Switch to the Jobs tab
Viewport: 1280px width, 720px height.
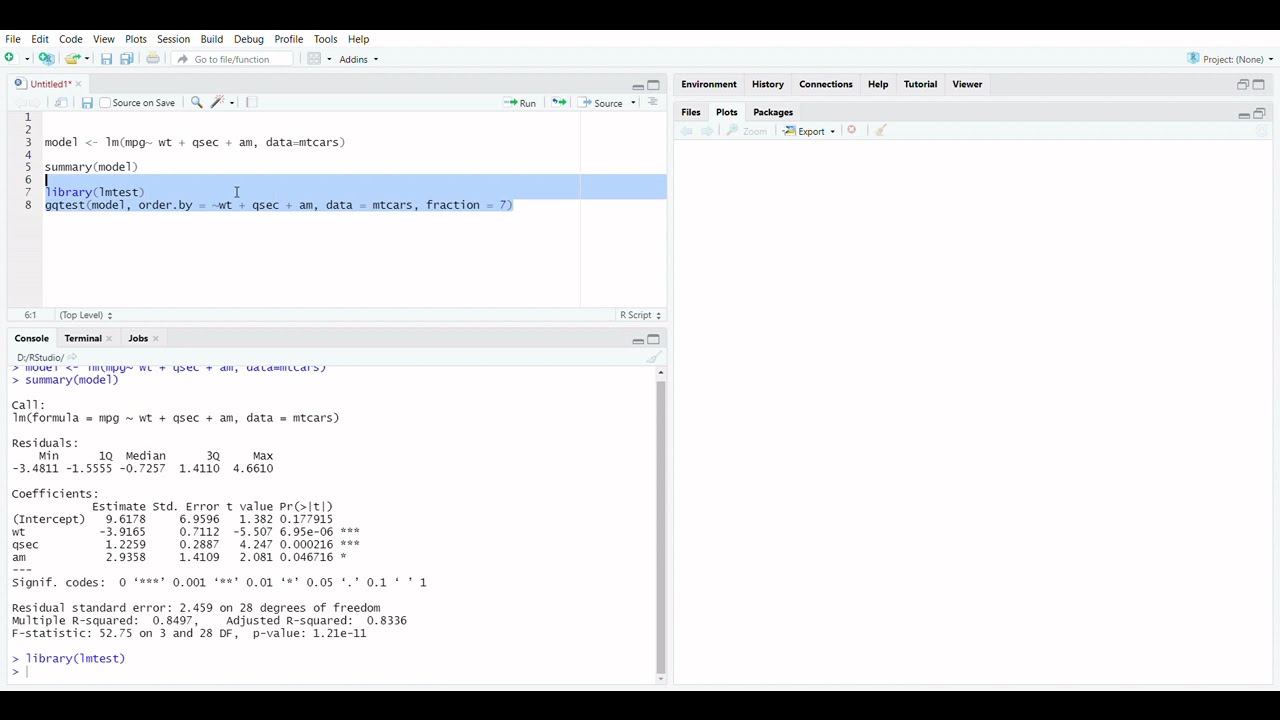(138, 338)
